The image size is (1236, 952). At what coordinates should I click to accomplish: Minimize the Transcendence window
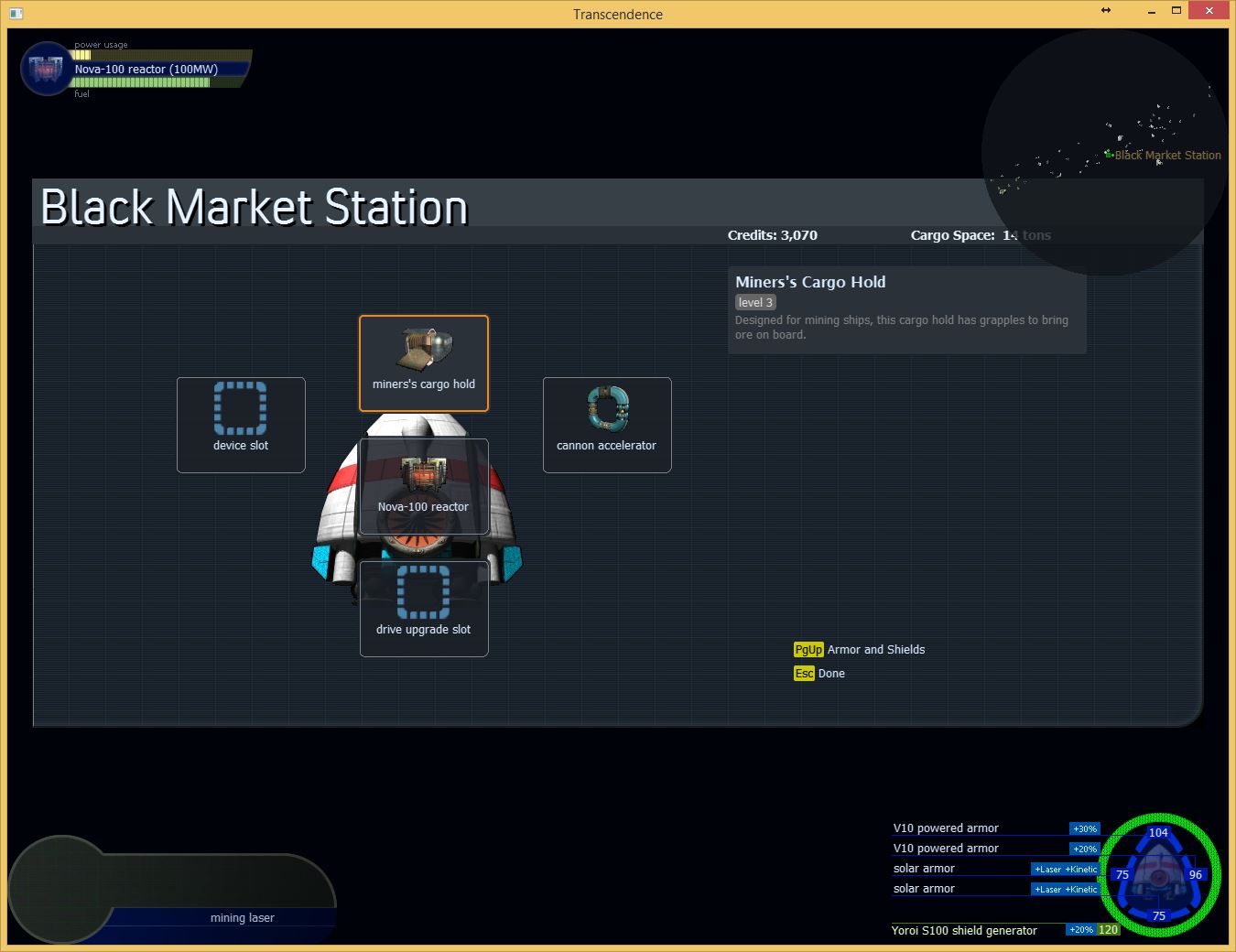[x=1152, y=11]
